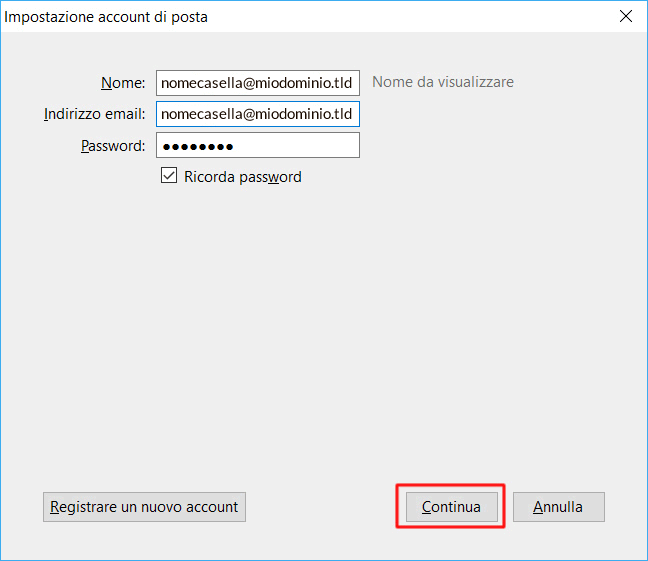648x561 pixels.
Task: Click the 'Ricorda password' checkbox label text
Action: point(243,177)
